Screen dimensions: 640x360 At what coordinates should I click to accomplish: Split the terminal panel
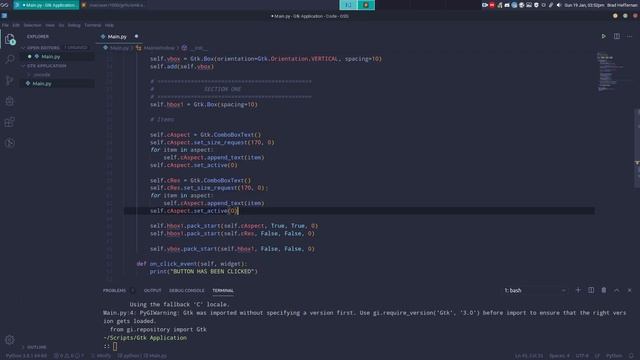[591, 290]
